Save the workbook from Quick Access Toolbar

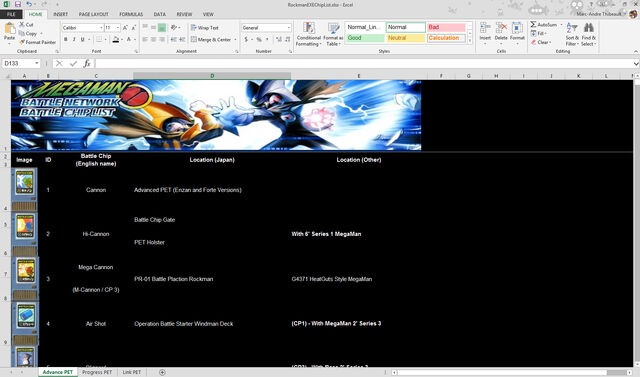pyautogui.click(x=18, y=4)
